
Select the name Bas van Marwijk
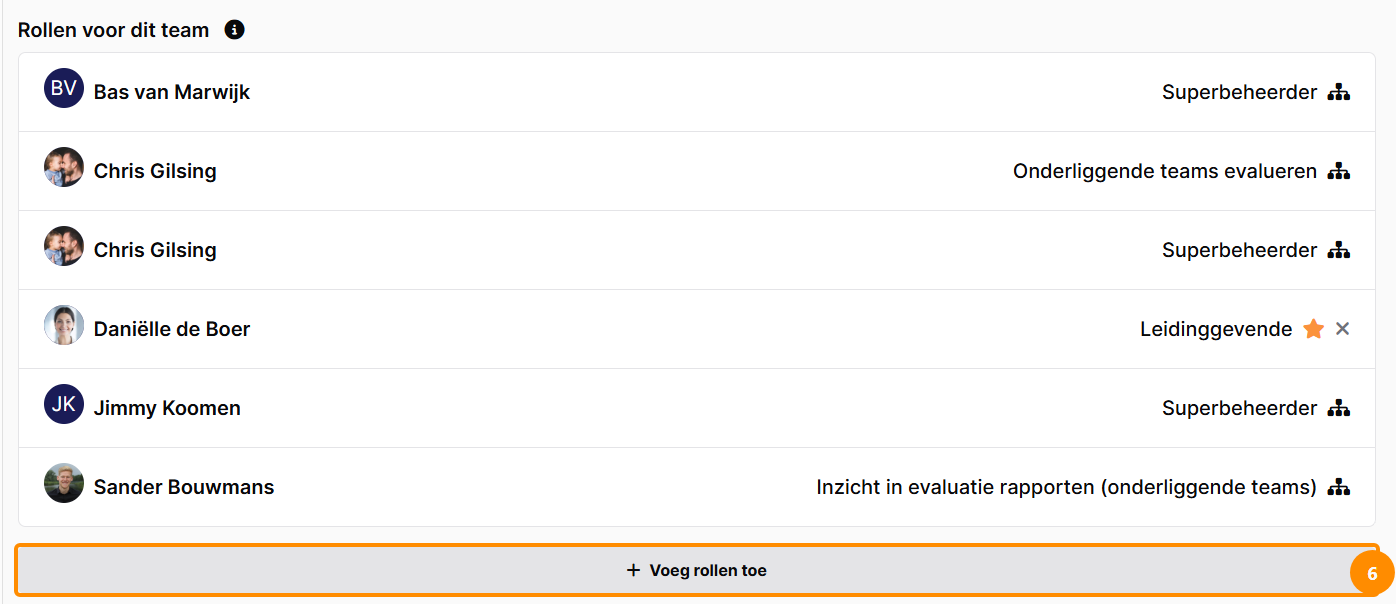click(x=172, y=92)
